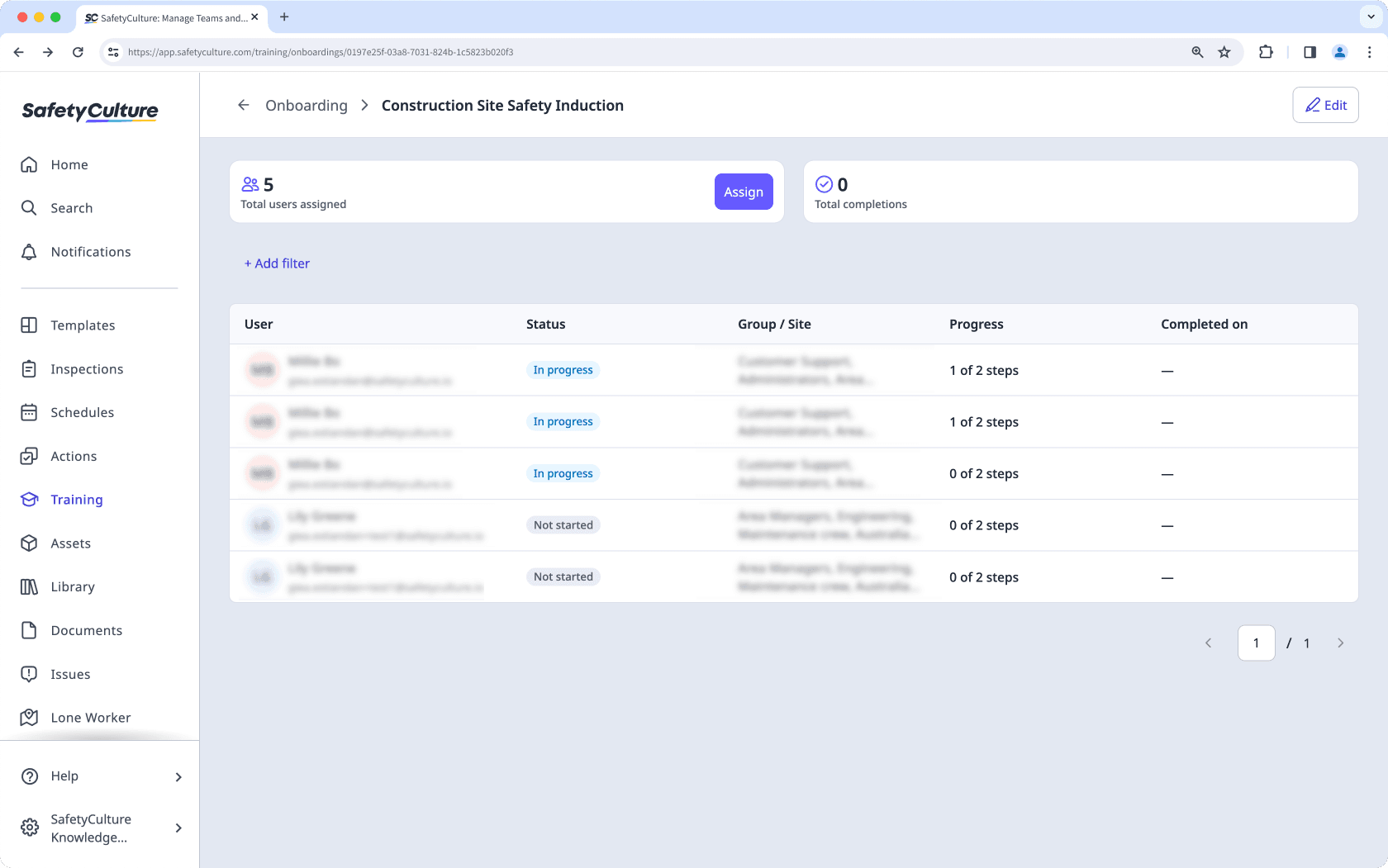Open the Edit screen for this induction

point(1325,105)
